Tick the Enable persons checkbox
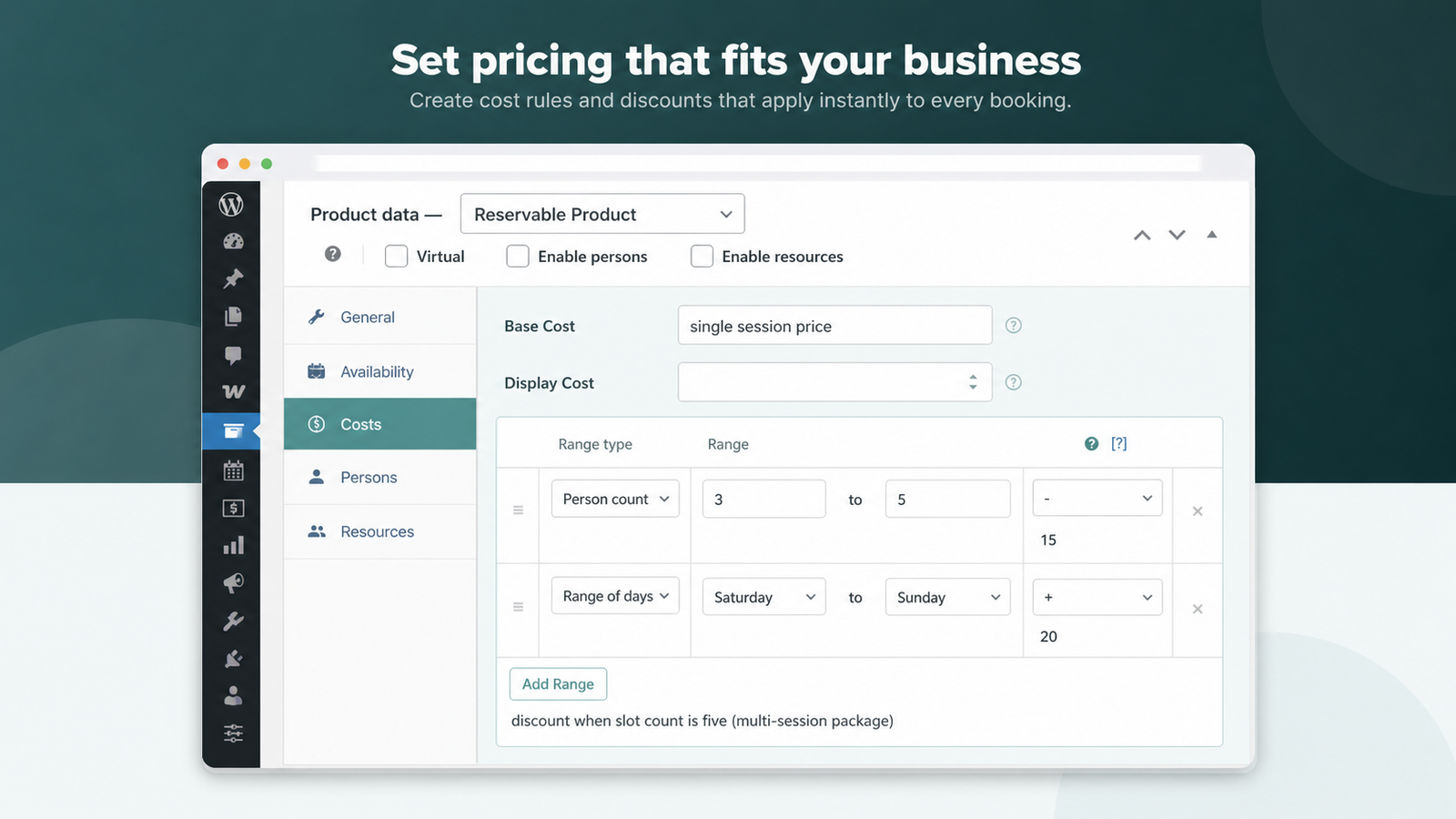 (x=518, y=257)
